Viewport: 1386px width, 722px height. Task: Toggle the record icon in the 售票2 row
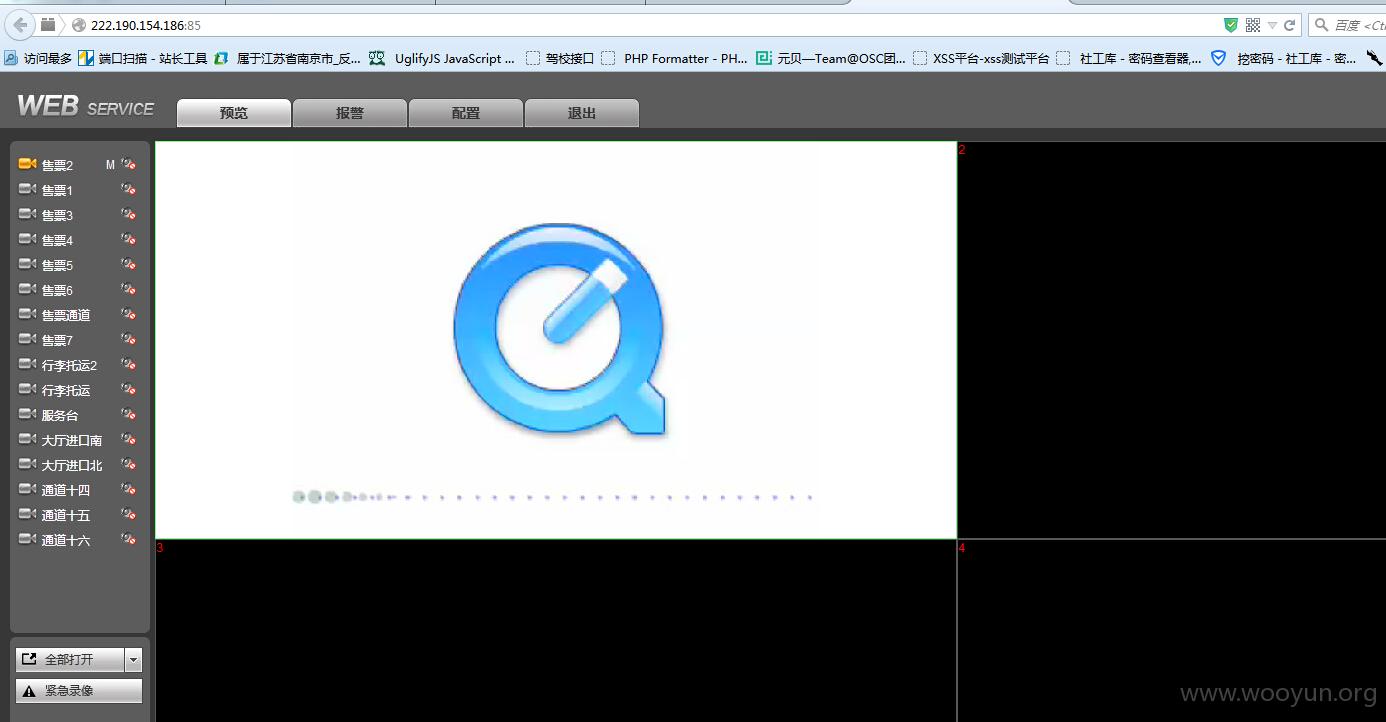point(129,164)
